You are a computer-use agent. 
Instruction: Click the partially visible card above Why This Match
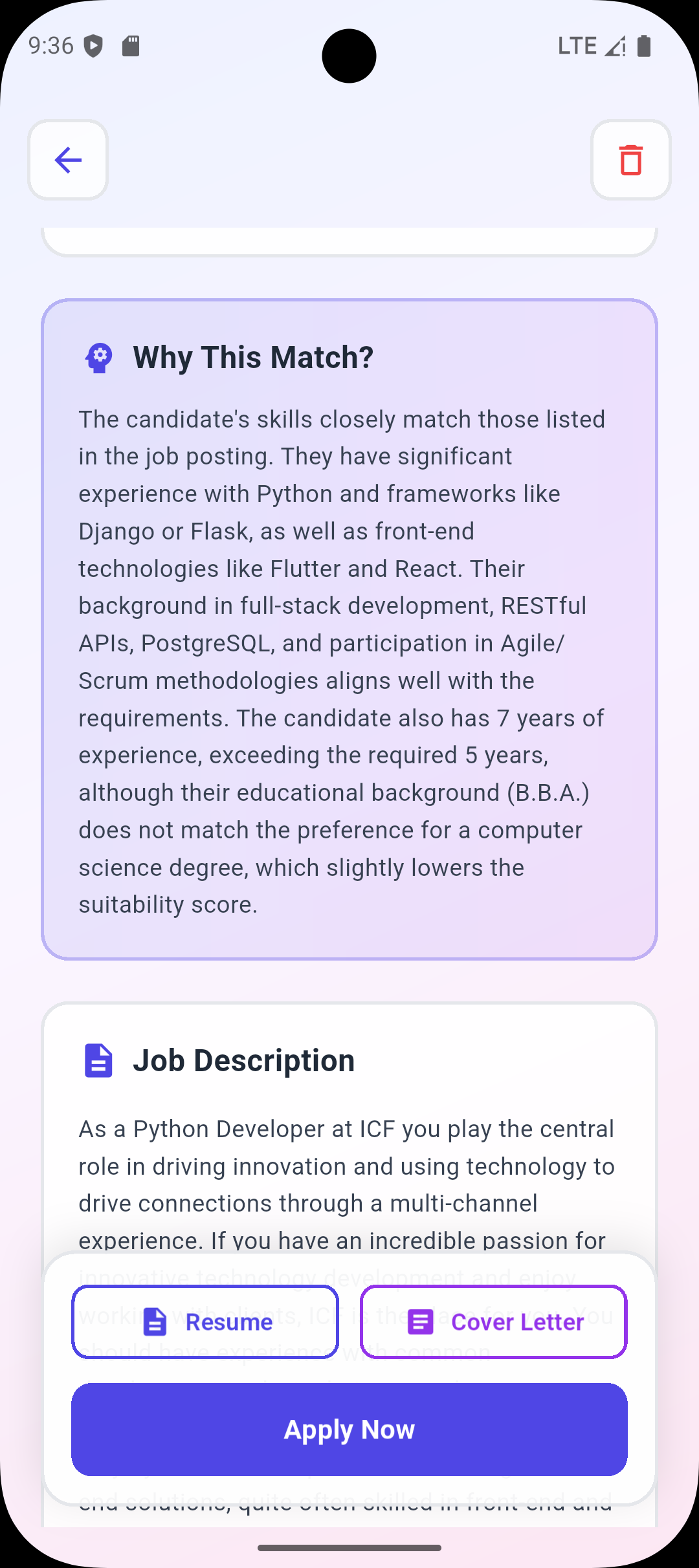click(349, 241)
